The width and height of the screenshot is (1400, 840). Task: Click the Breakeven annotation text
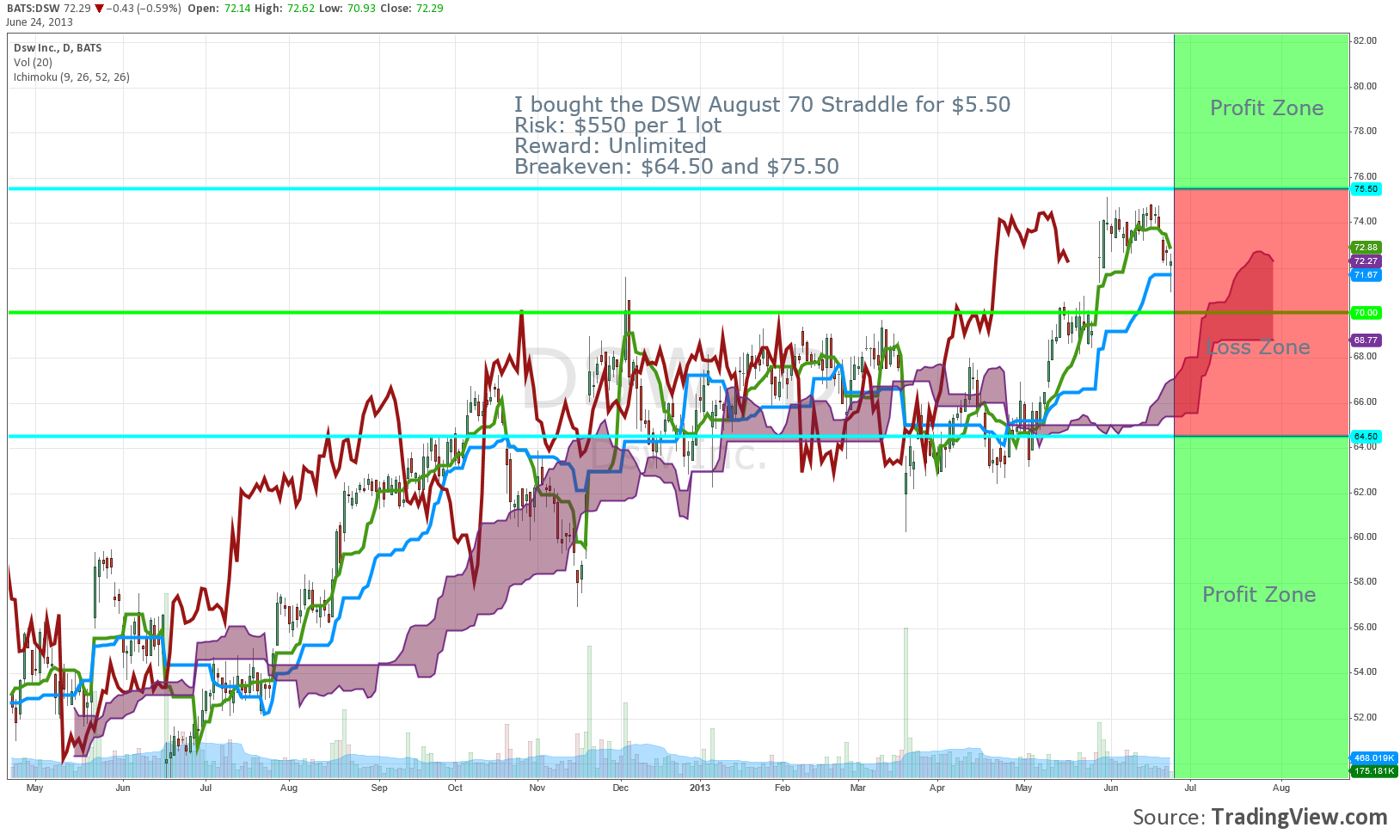(676, 167)
